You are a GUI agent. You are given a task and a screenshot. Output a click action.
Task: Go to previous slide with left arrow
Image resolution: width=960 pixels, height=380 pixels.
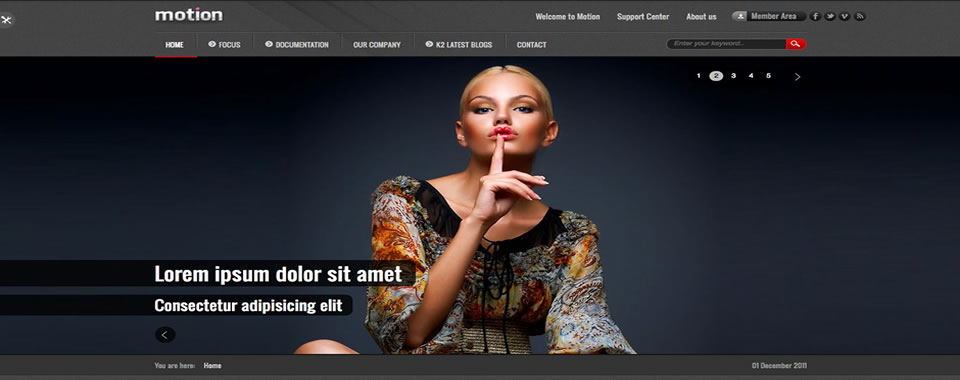pyautogui.click(x=165, y=335)
